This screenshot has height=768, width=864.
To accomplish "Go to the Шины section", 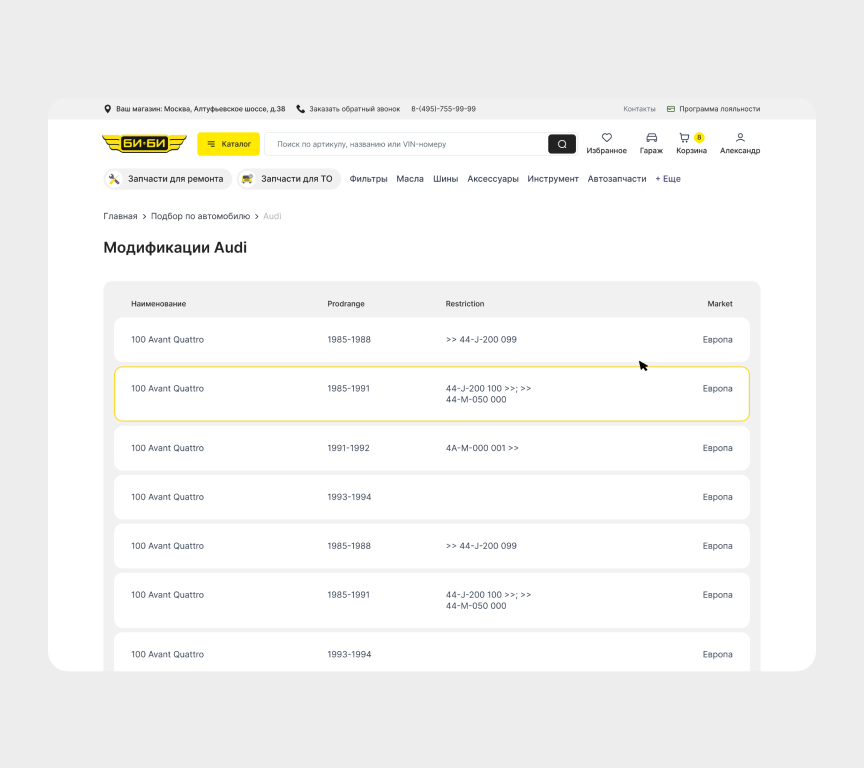I will [445, 179].
